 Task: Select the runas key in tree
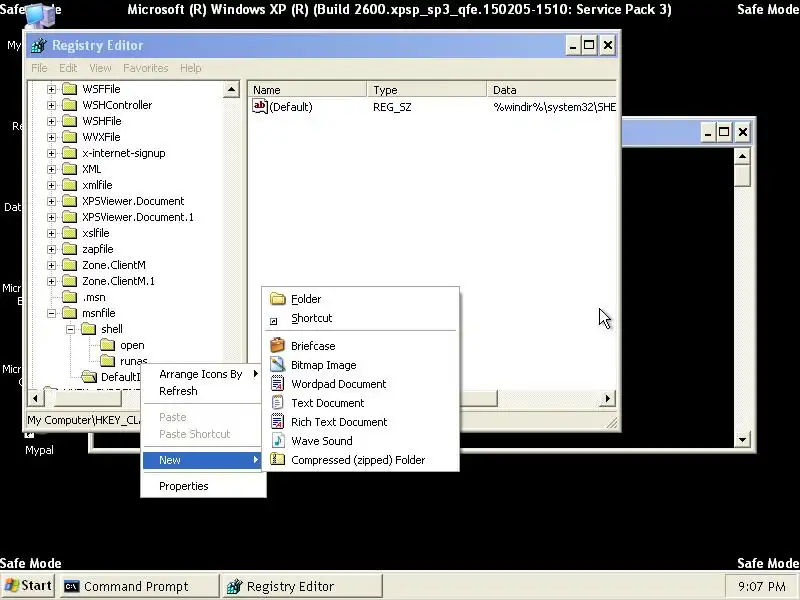pyautogui.click(x=134, y=361)
